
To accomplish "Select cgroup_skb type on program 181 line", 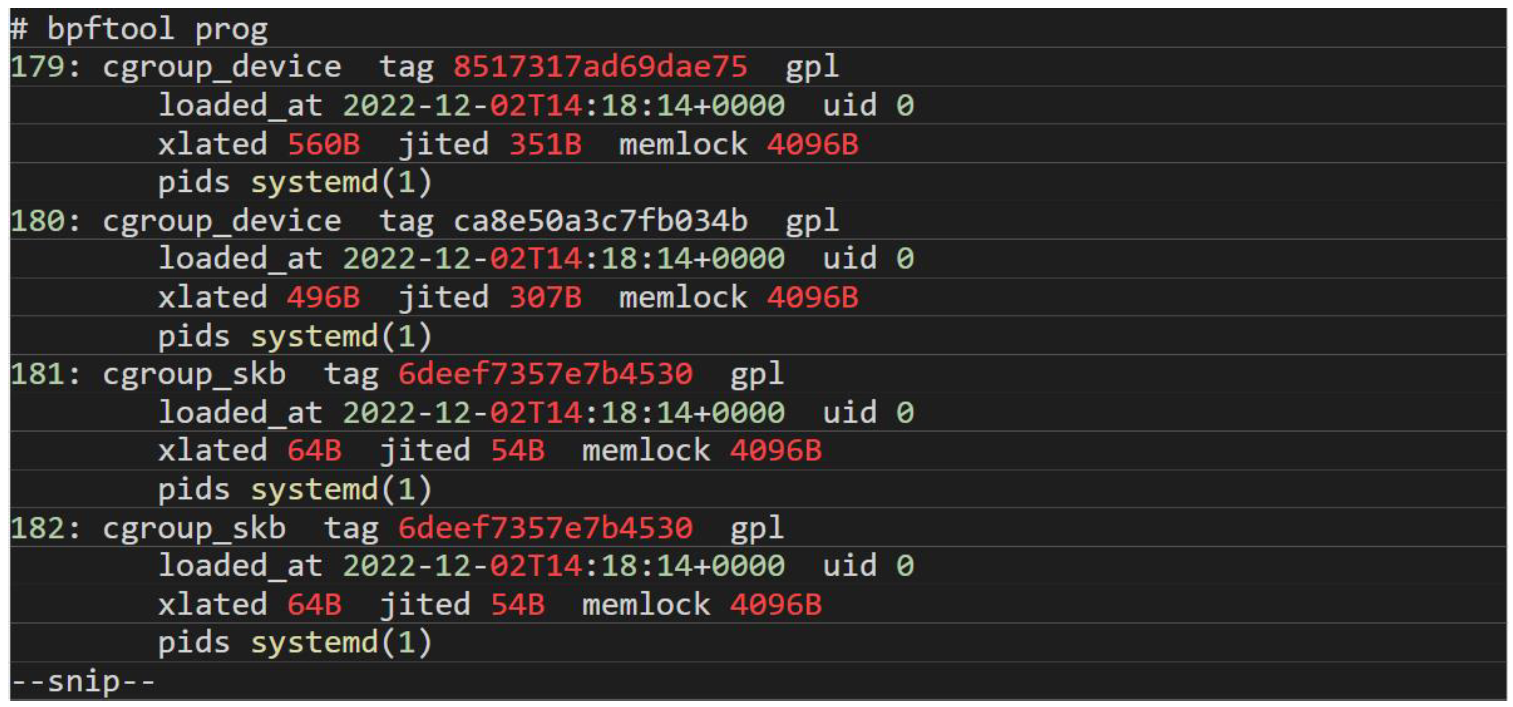I will coord(194,375).
